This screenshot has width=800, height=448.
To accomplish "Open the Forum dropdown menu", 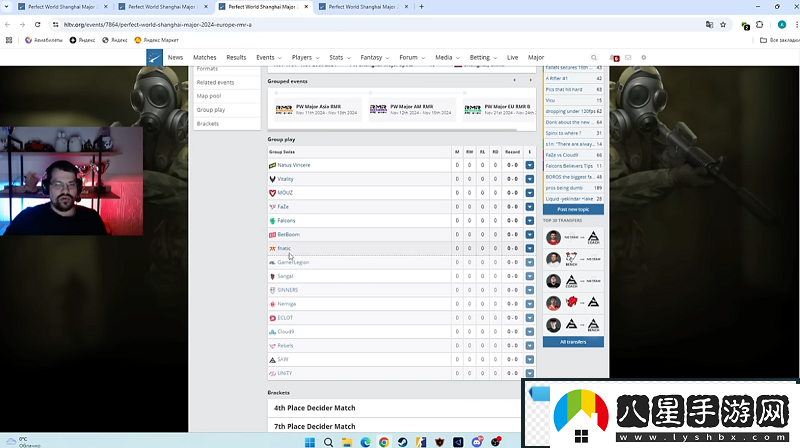I will tap(412, 58).
